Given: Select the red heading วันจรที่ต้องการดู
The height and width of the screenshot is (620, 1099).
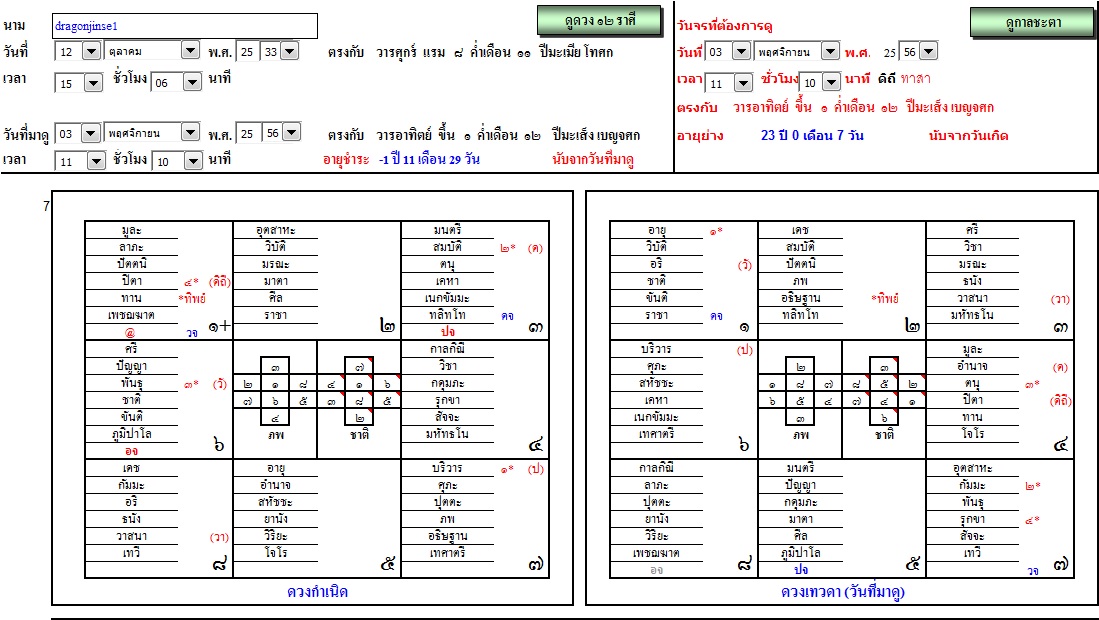Looking at the screenshot, I should 725,26.
